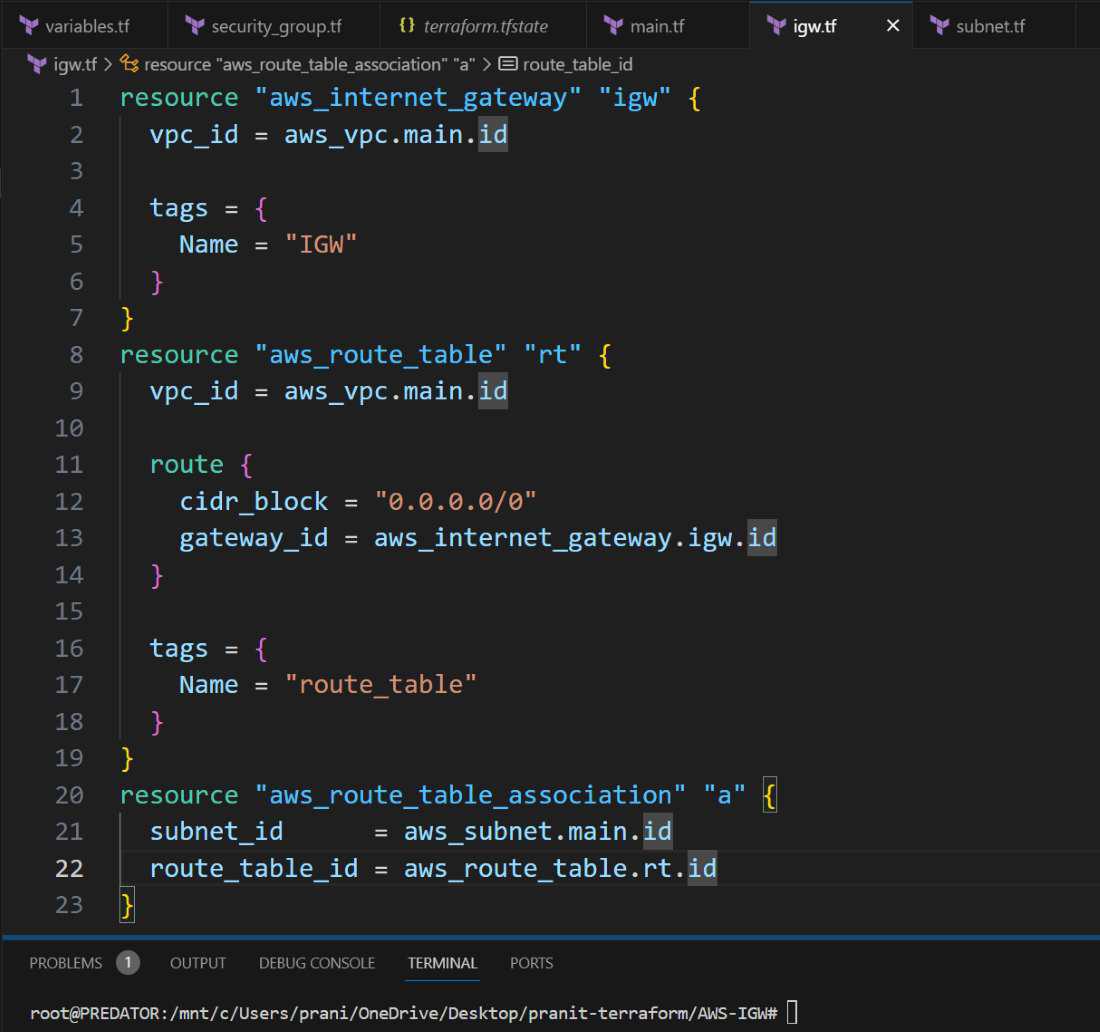The width and height of the screenshot is (1100, 1032).
Task: Close the igw.tf editor tab
Action: [893, 26]
